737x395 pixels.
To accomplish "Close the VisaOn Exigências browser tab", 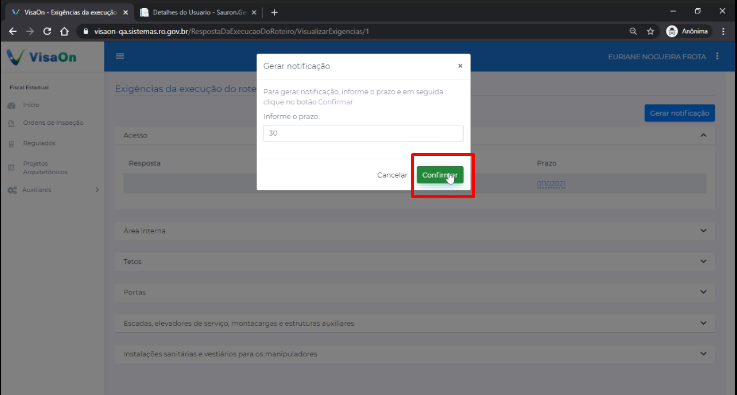I will pos(125,13).
